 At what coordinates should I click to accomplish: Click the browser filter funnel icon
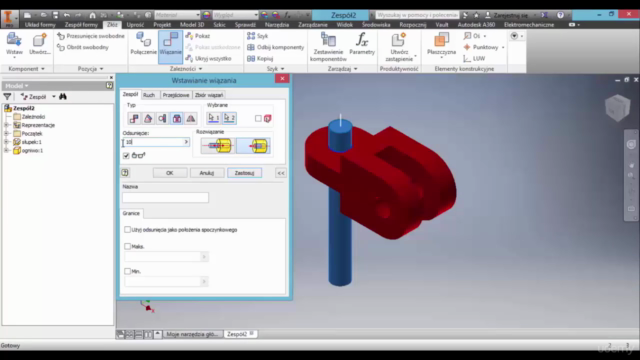coord(7,97)
